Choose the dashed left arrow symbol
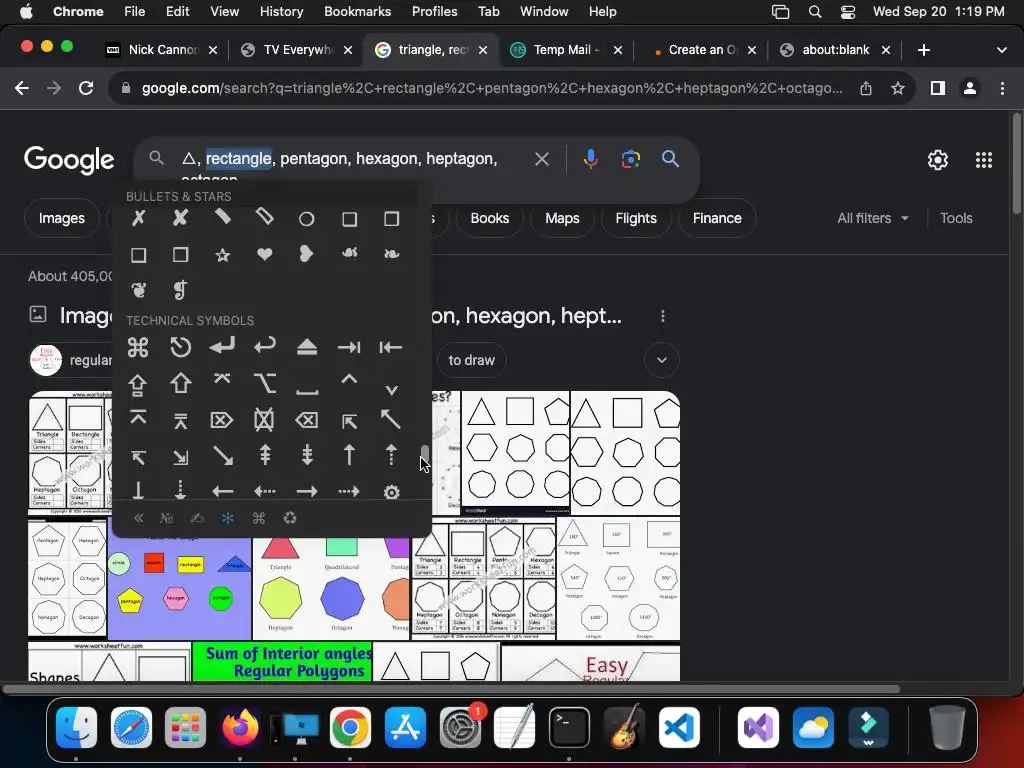Image resolution: width=1024 pixels, height=768 pixels. (x=264, y=491)
